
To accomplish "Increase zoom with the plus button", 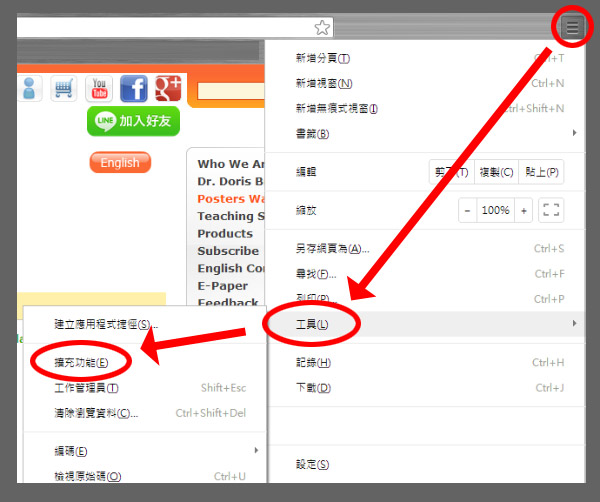I will 524,210.
